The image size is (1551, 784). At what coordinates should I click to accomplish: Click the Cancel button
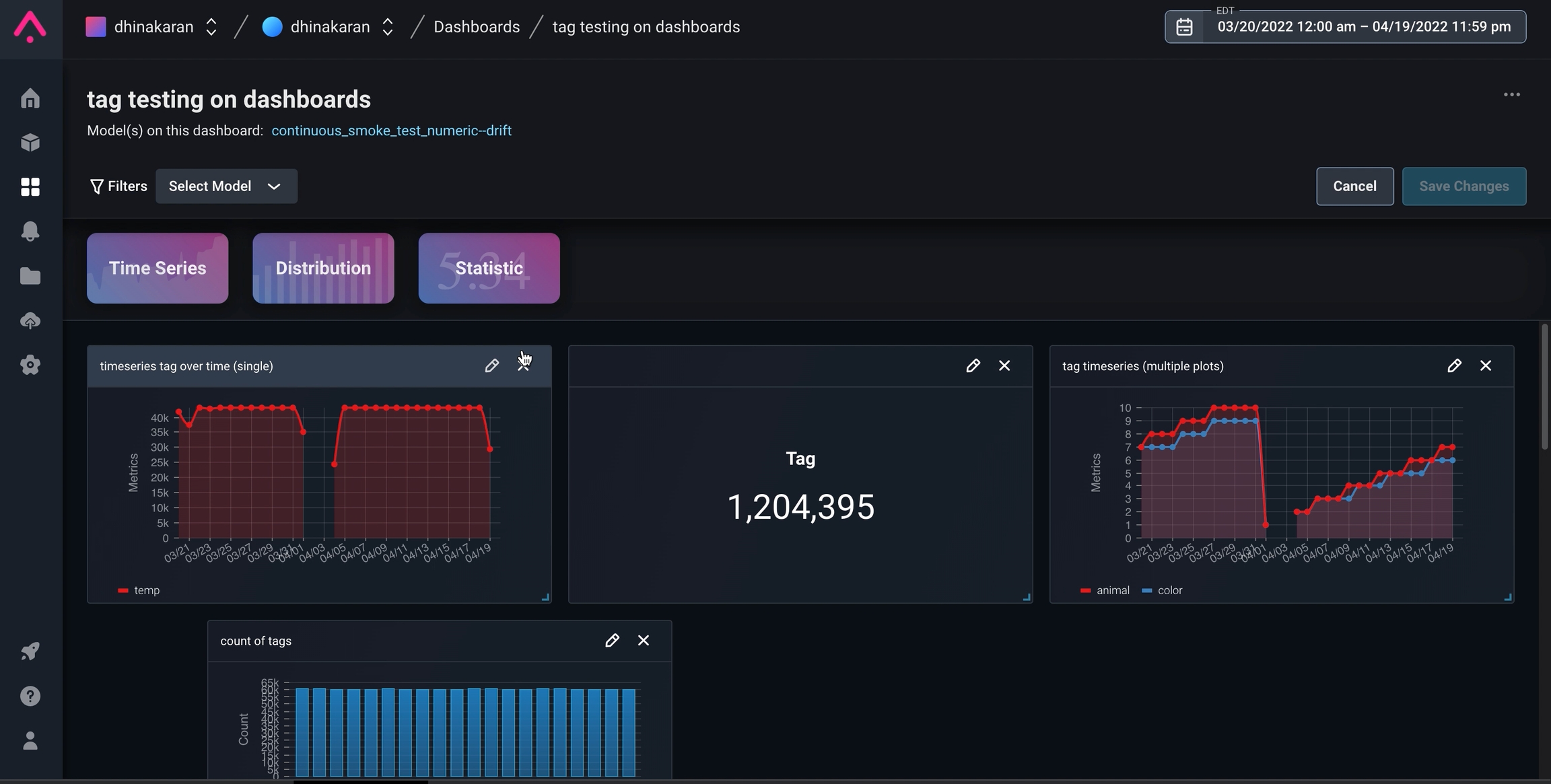coord(1354,186)
